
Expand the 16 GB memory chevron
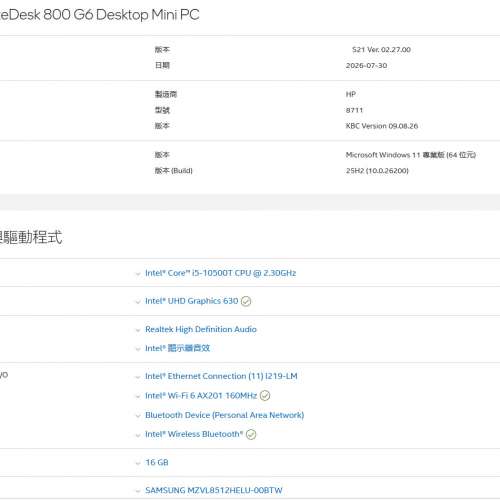tap(138, 463)
